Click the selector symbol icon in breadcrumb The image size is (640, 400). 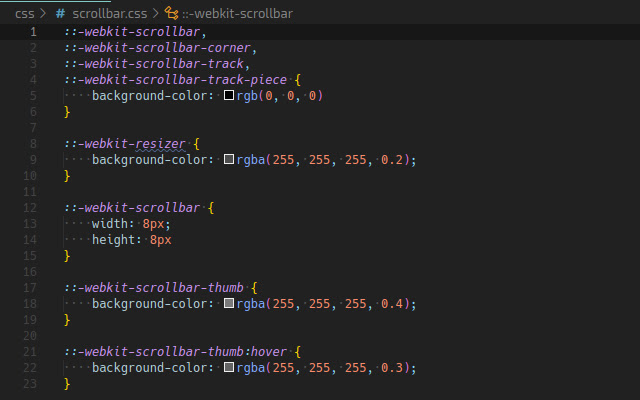click(x=171, y=13)
